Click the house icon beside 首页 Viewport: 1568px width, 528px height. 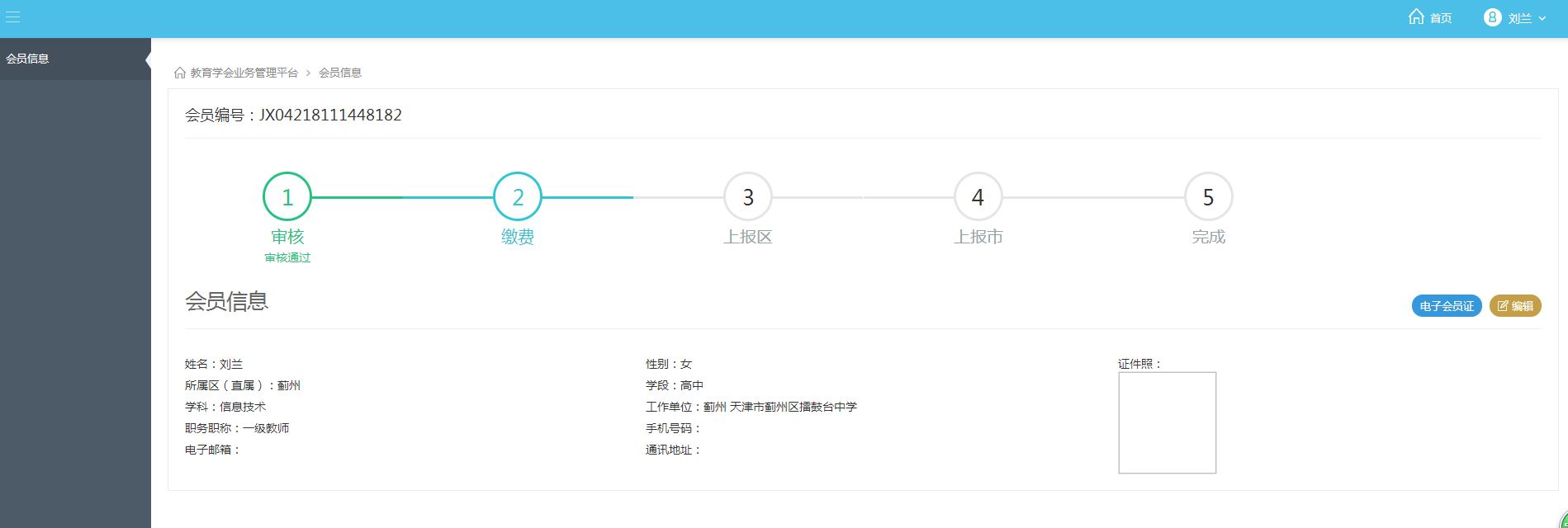(1416, 17)
